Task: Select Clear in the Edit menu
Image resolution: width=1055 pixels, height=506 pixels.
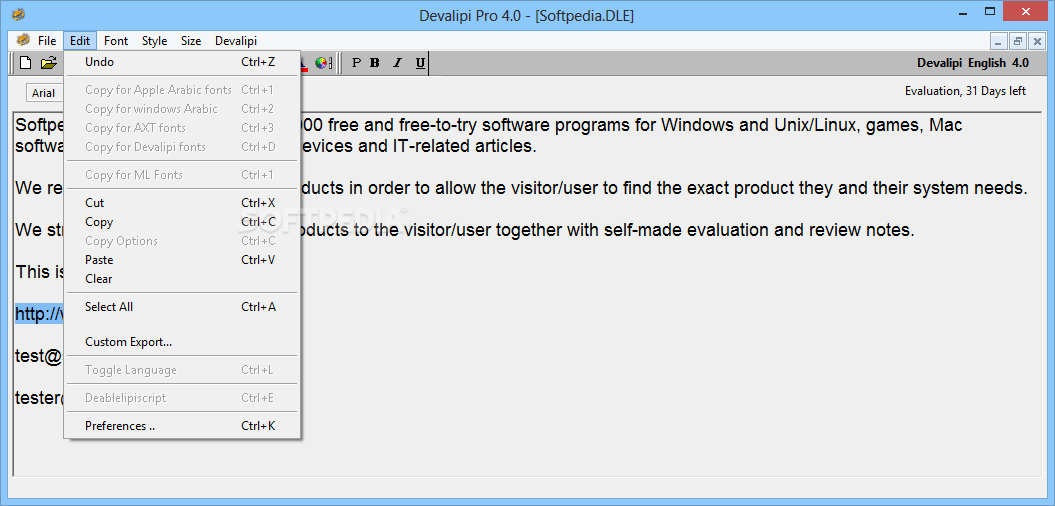Action: [x=182, y=279]
